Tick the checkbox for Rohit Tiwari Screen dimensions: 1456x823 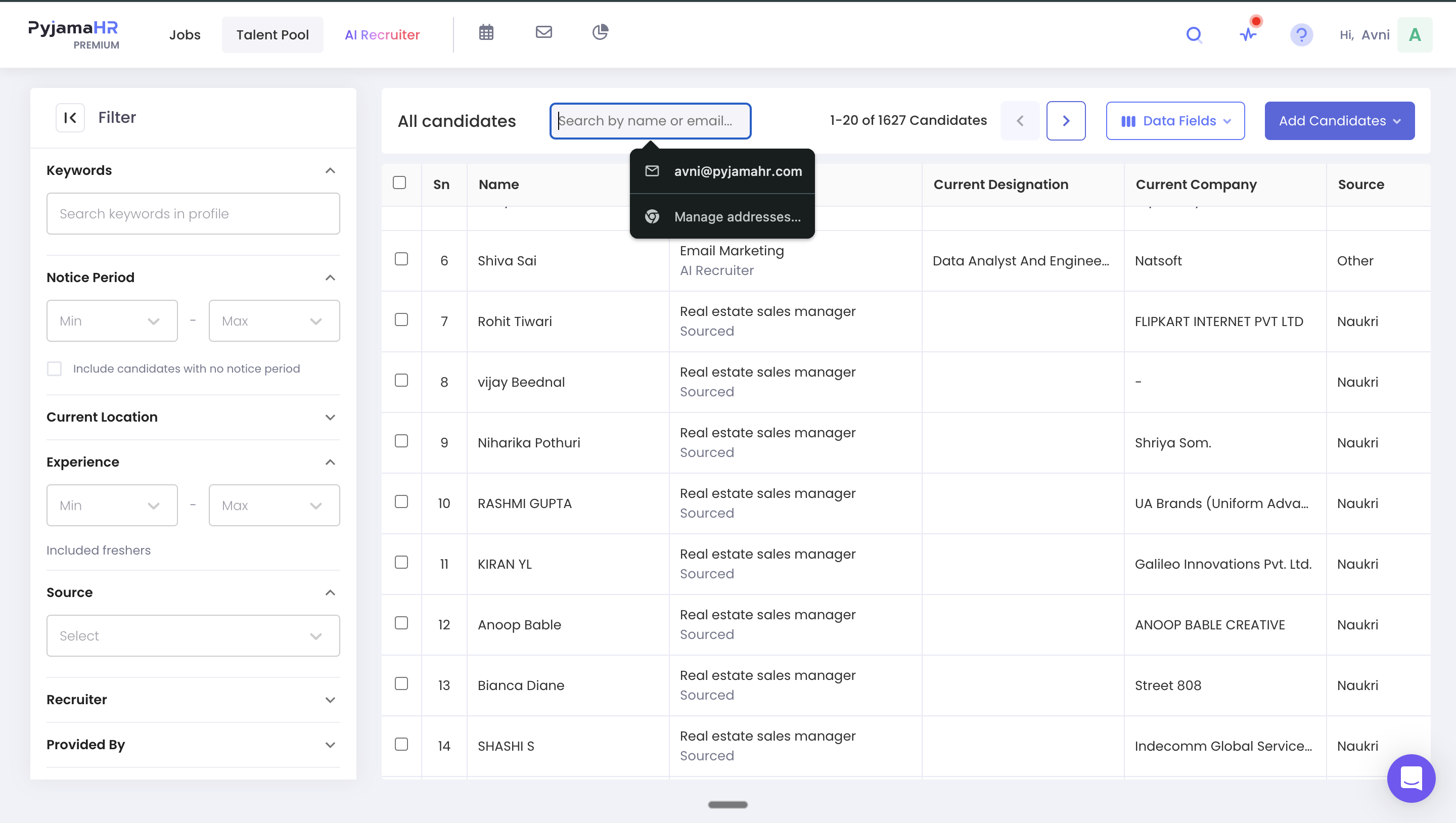(x=401, y=320)
